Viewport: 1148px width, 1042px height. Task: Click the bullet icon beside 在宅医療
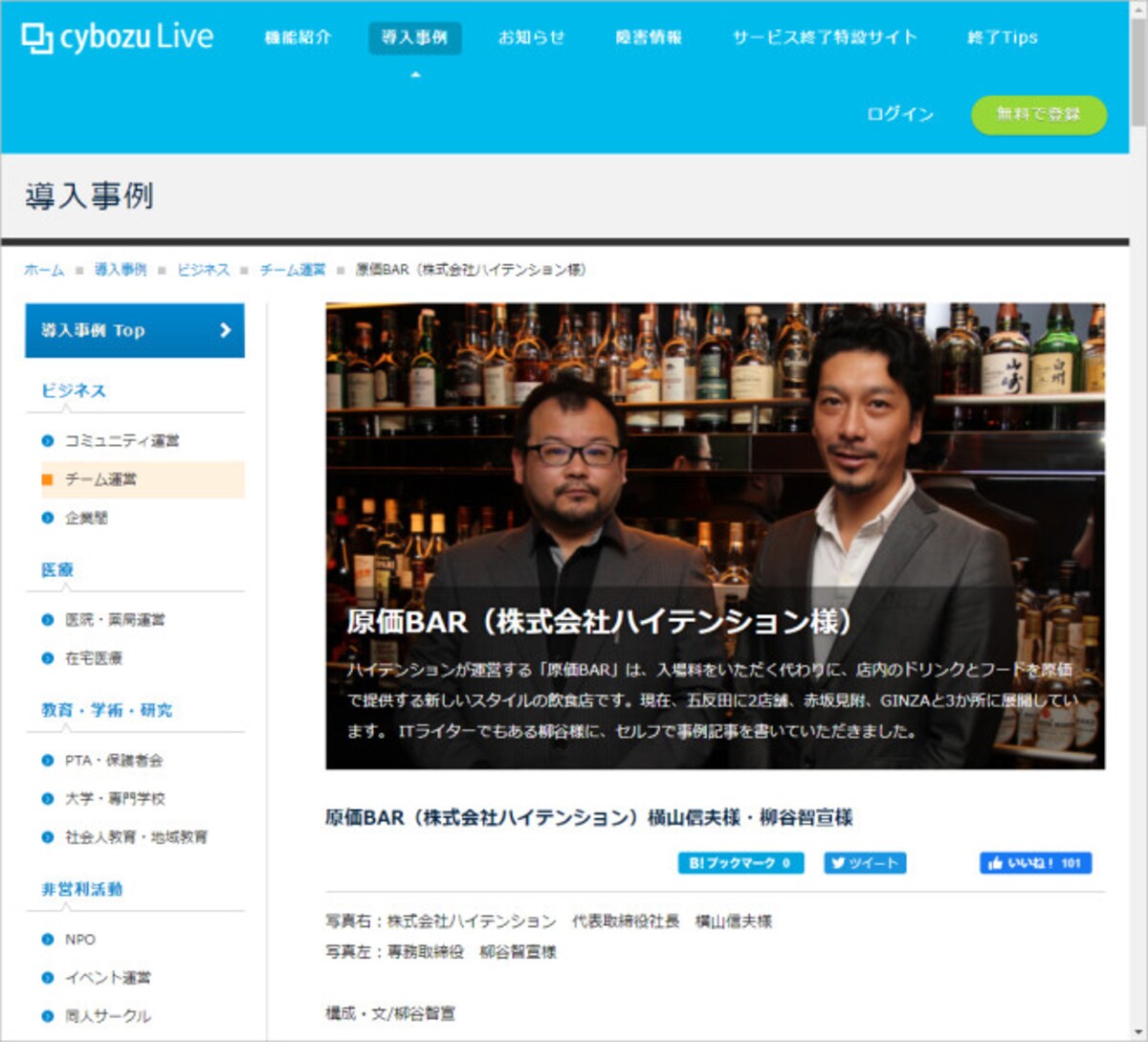click(48, 658)
